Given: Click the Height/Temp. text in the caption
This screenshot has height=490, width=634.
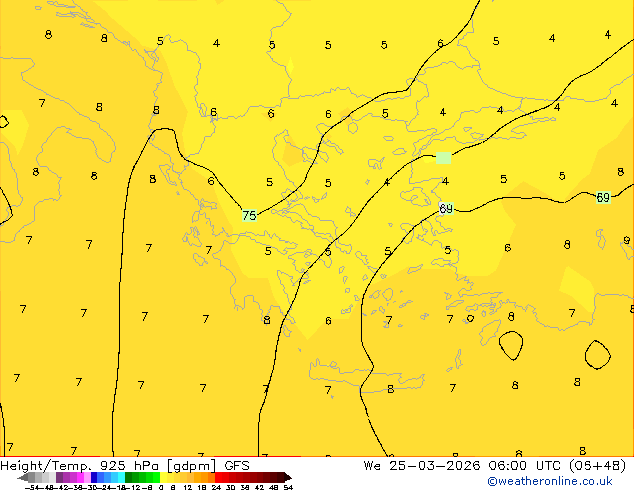Looking at the screenshot, I should 46,466.
